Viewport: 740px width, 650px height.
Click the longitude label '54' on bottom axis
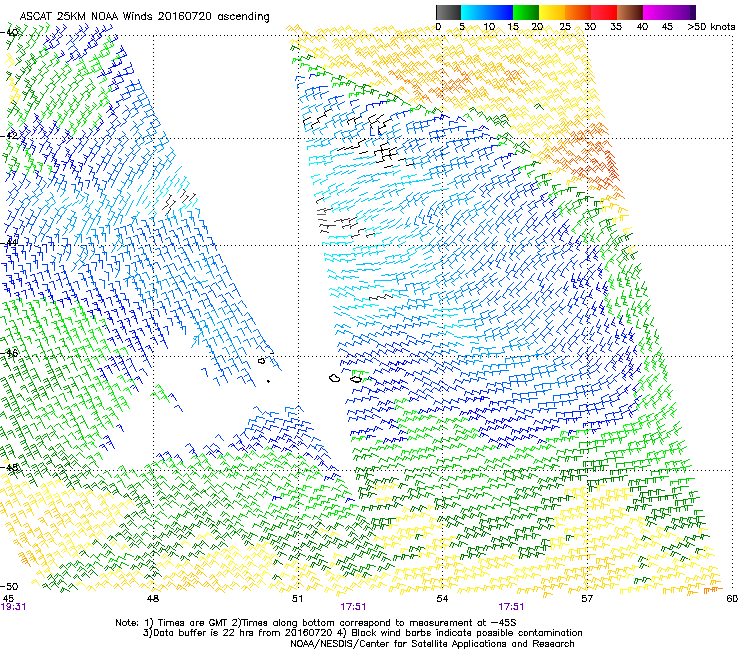(x=442, y=599)
